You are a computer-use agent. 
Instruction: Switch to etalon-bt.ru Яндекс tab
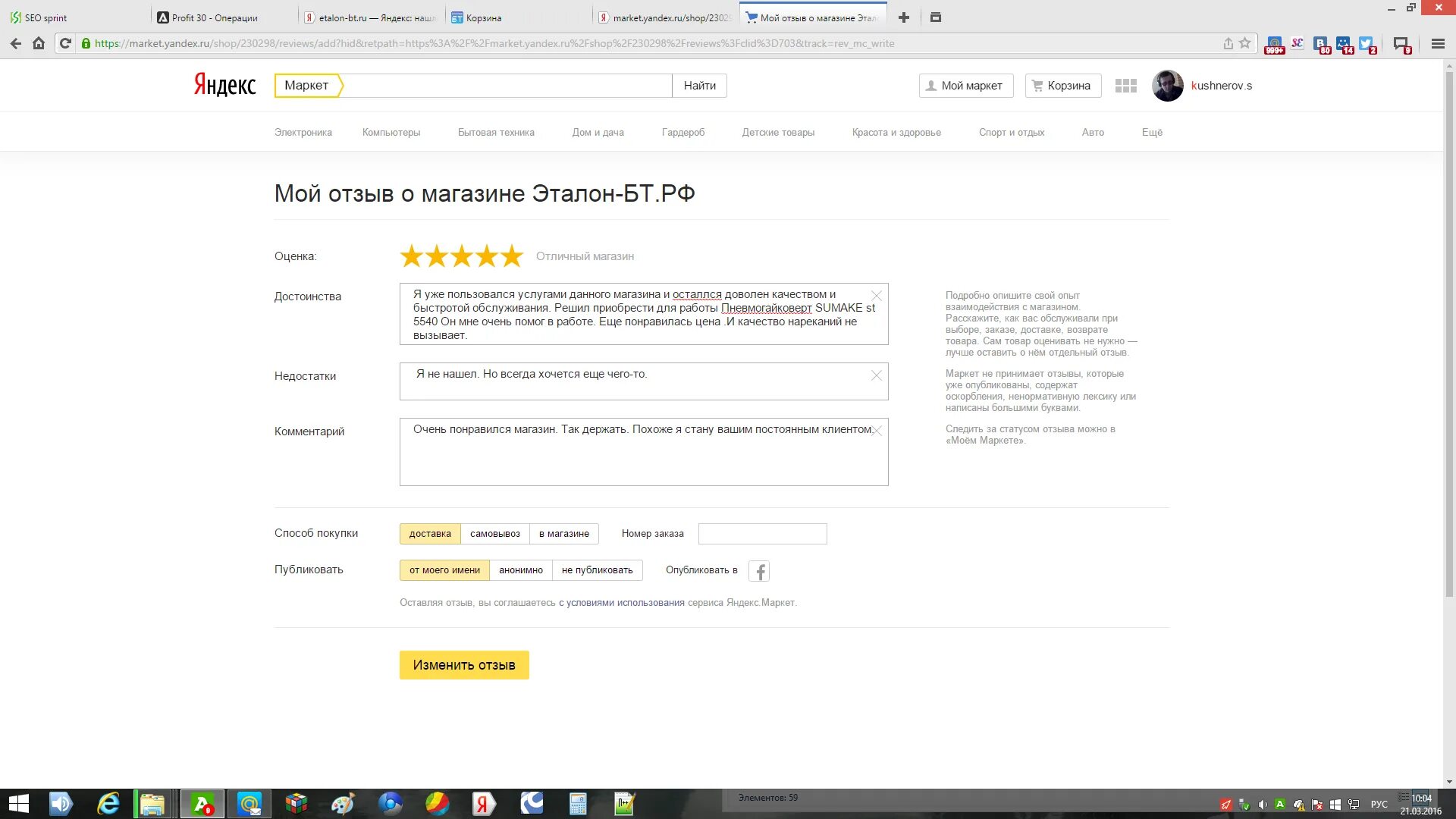tap(370, 17)
